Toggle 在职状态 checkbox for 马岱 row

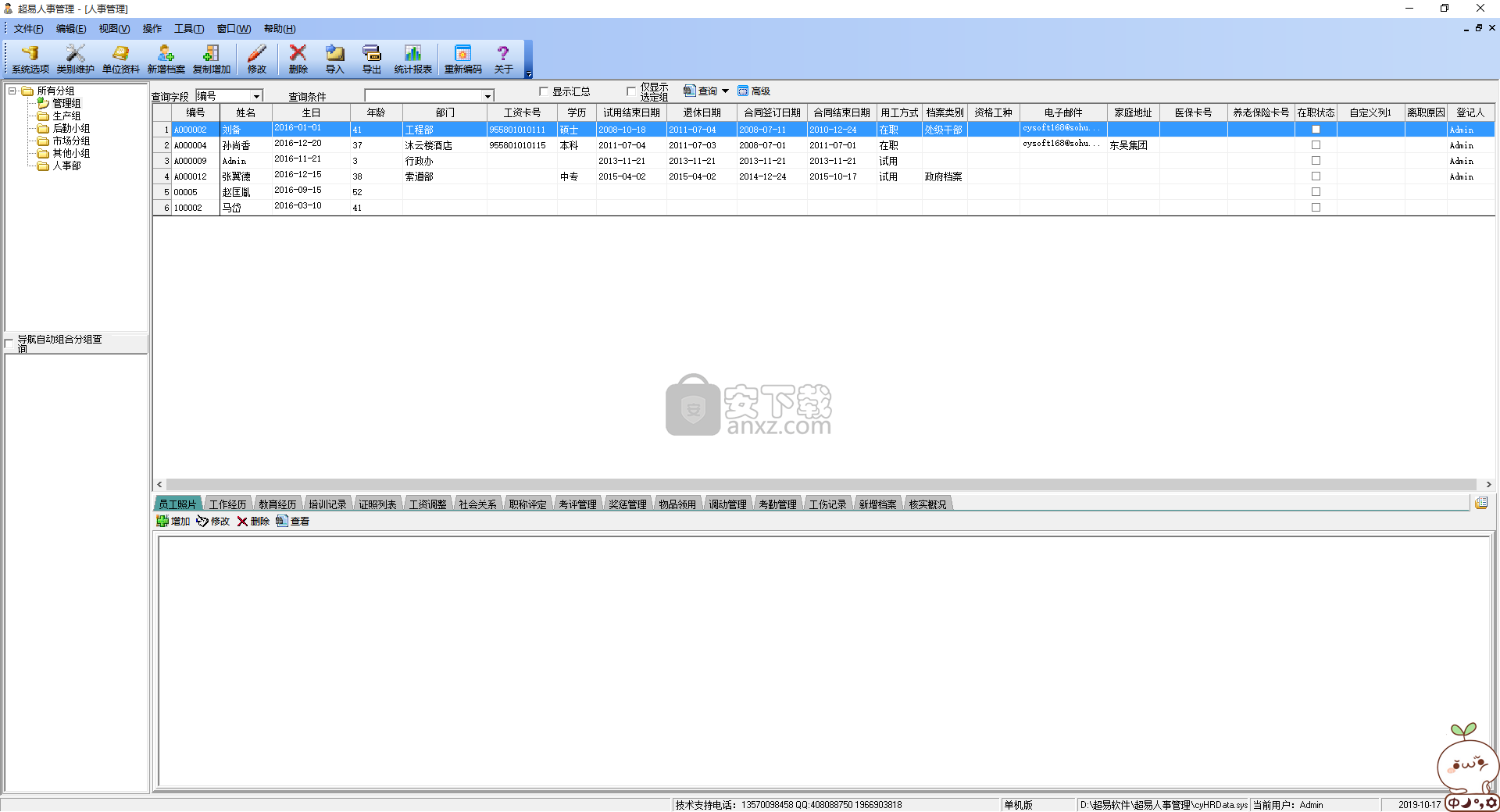(1316, 208)
